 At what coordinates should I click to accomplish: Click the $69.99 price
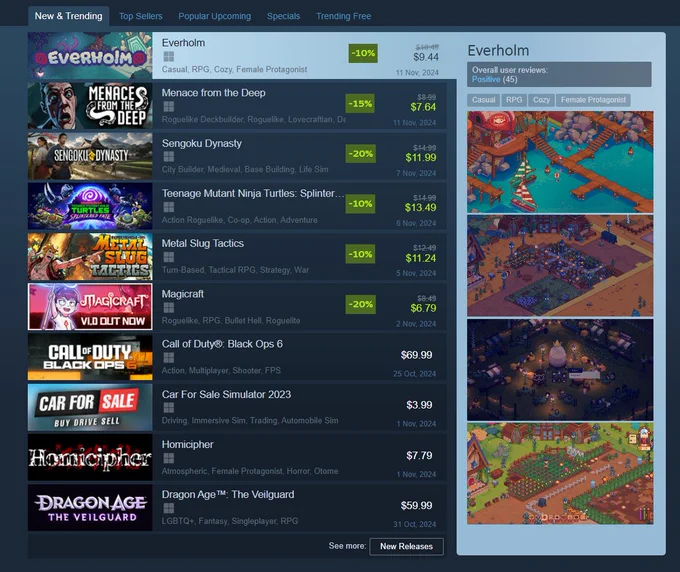coord(416,355)
